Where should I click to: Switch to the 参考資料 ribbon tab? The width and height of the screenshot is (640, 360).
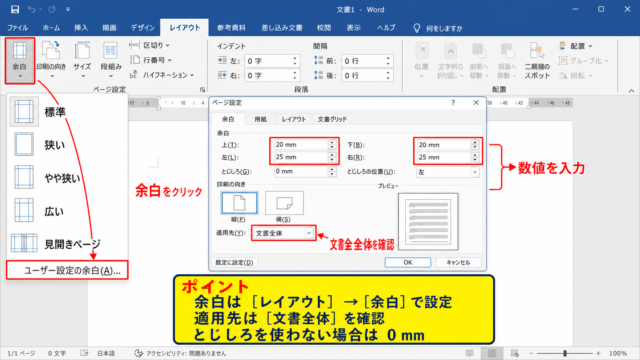pyautogui.click(x=231, y=28)
